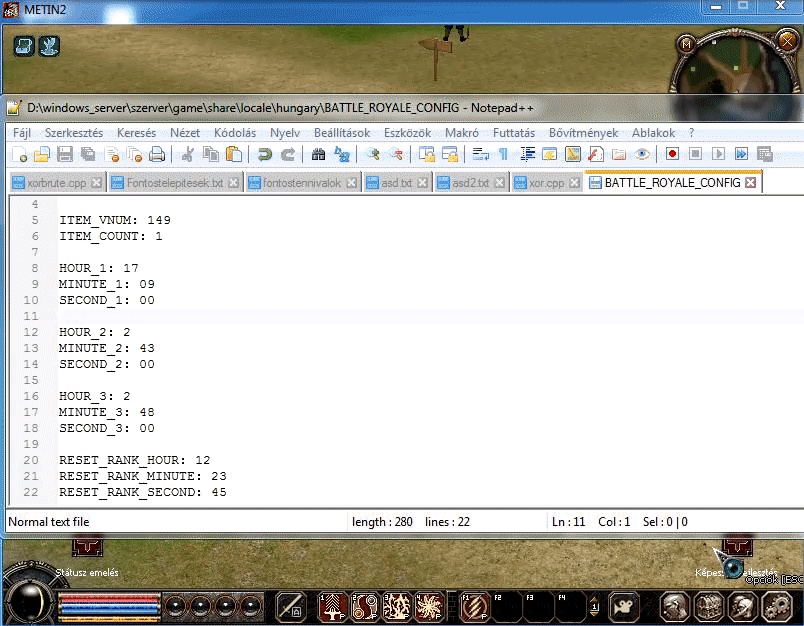Toggle the show all characters pilcrow icon
Viewport: 804px width, 626px height.
point(503,154)
